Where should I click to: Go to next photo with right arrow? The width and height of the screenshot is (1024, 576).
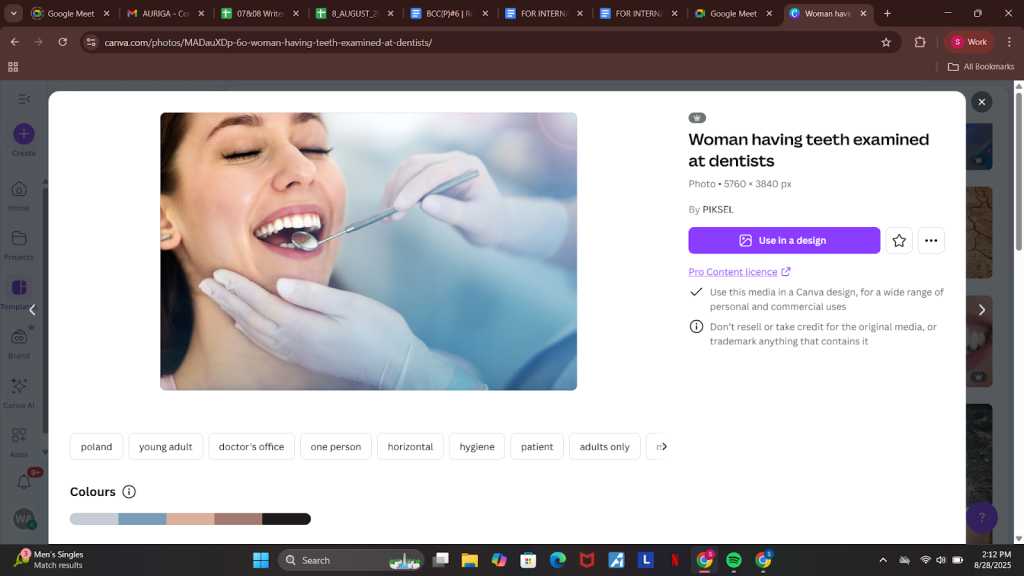pos(981,310)
